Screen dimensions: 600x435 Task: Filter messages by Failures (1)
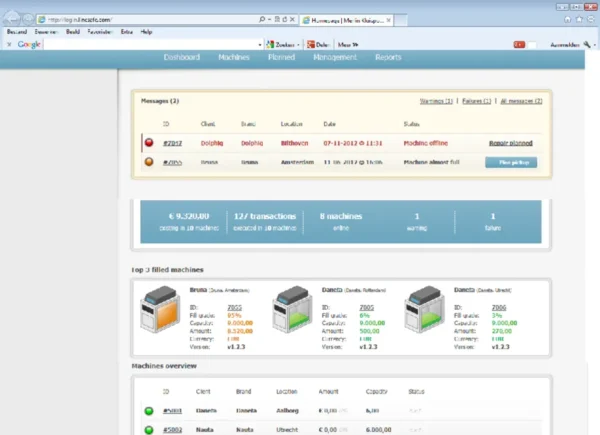click(476, 101)
